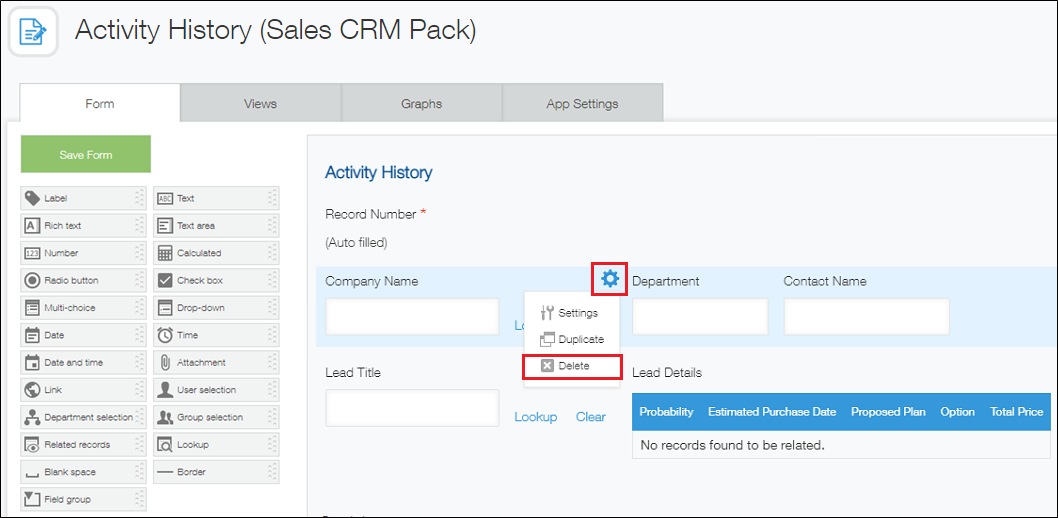This screenshot has height=518, width=1058.
Task: Open the App Settings tab
Action: 582,104
